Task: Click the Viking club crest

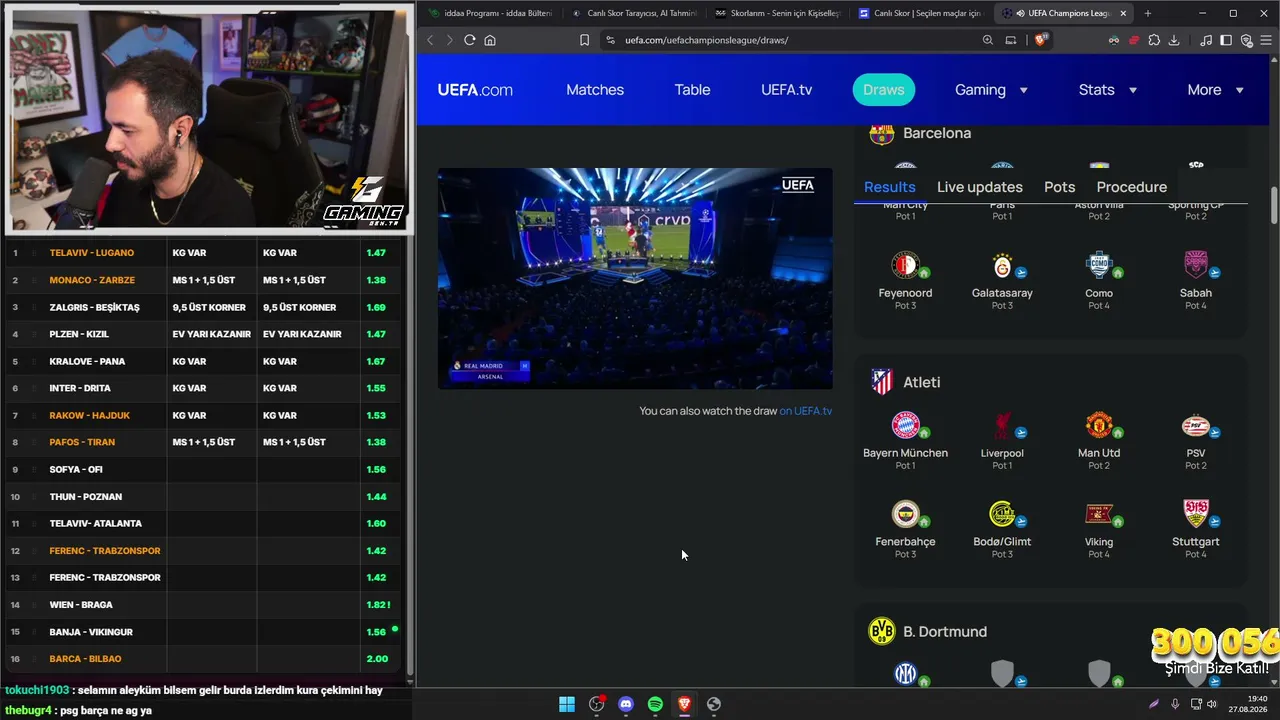Action: click(1099, 514)
